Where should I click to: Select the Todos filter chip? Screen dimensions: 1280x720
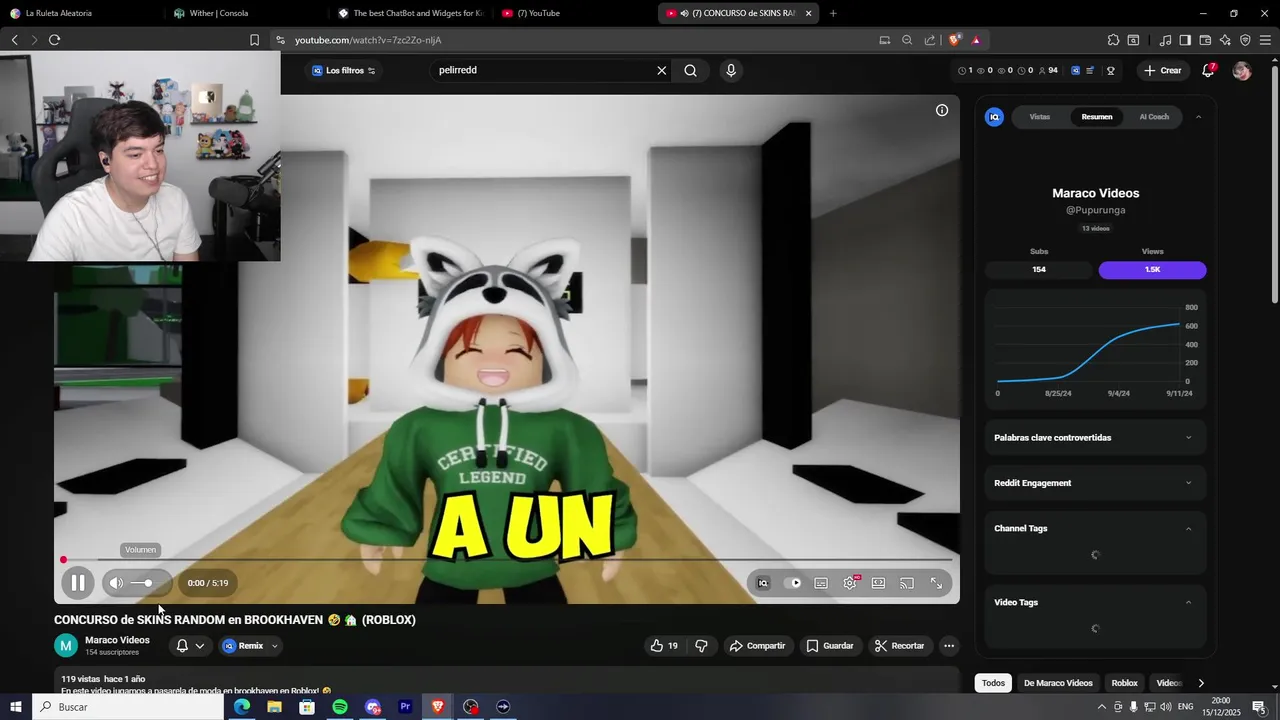tap(993, 683)
